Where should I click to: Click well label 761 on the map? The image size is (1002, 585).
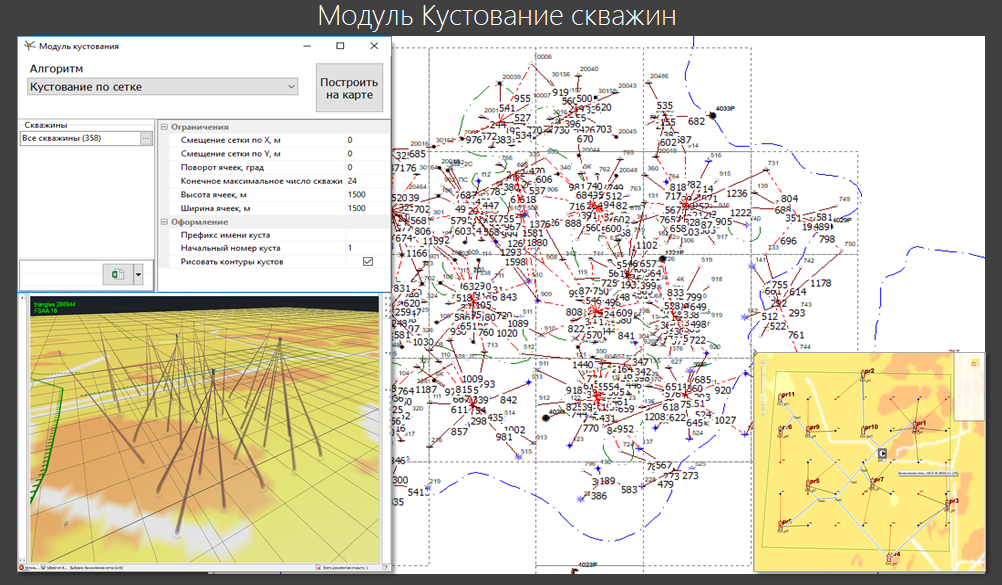(x=796, y=334)
